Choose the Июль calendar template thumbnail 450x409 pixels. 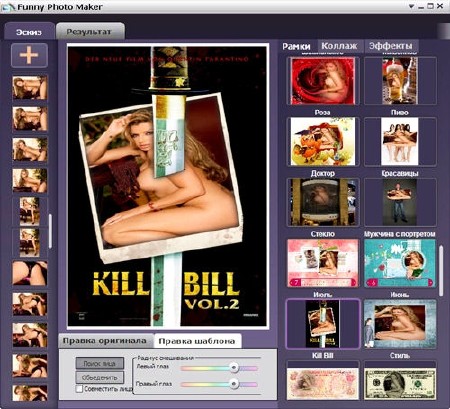323,263
